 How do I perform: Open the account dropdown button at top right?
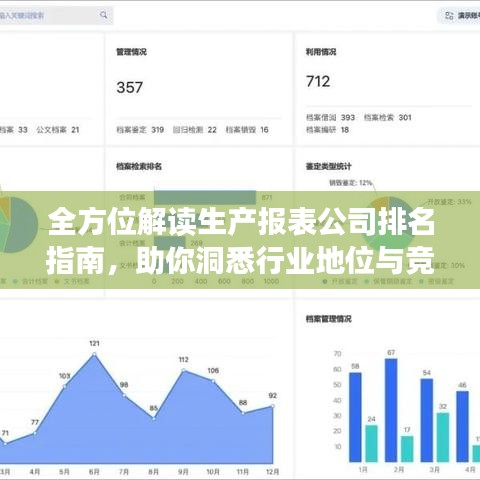459,15
